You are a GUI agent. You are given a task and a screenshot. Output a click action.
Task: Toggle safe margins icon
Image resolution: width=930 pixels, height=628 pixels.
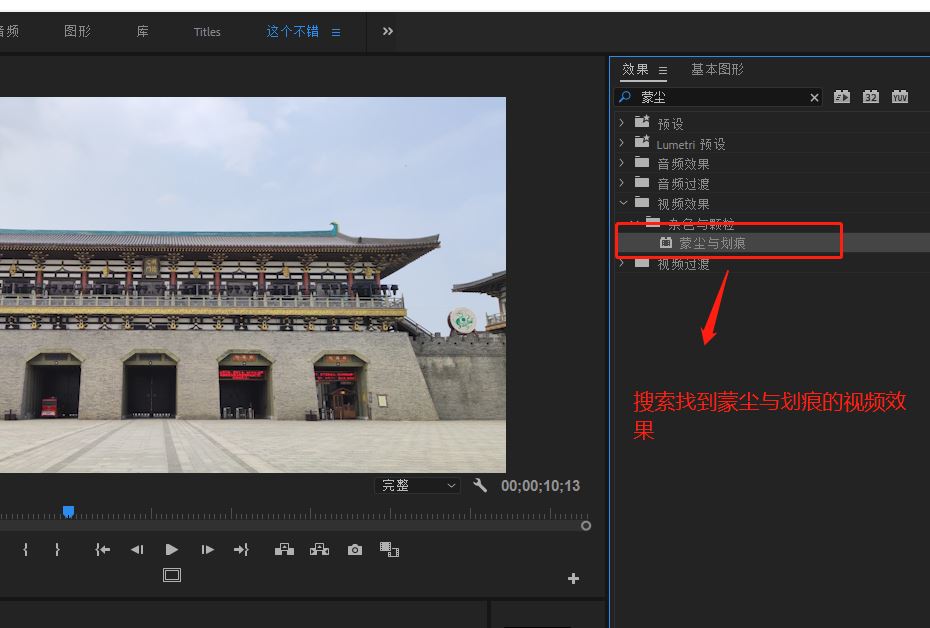click(x=172, y=575)
